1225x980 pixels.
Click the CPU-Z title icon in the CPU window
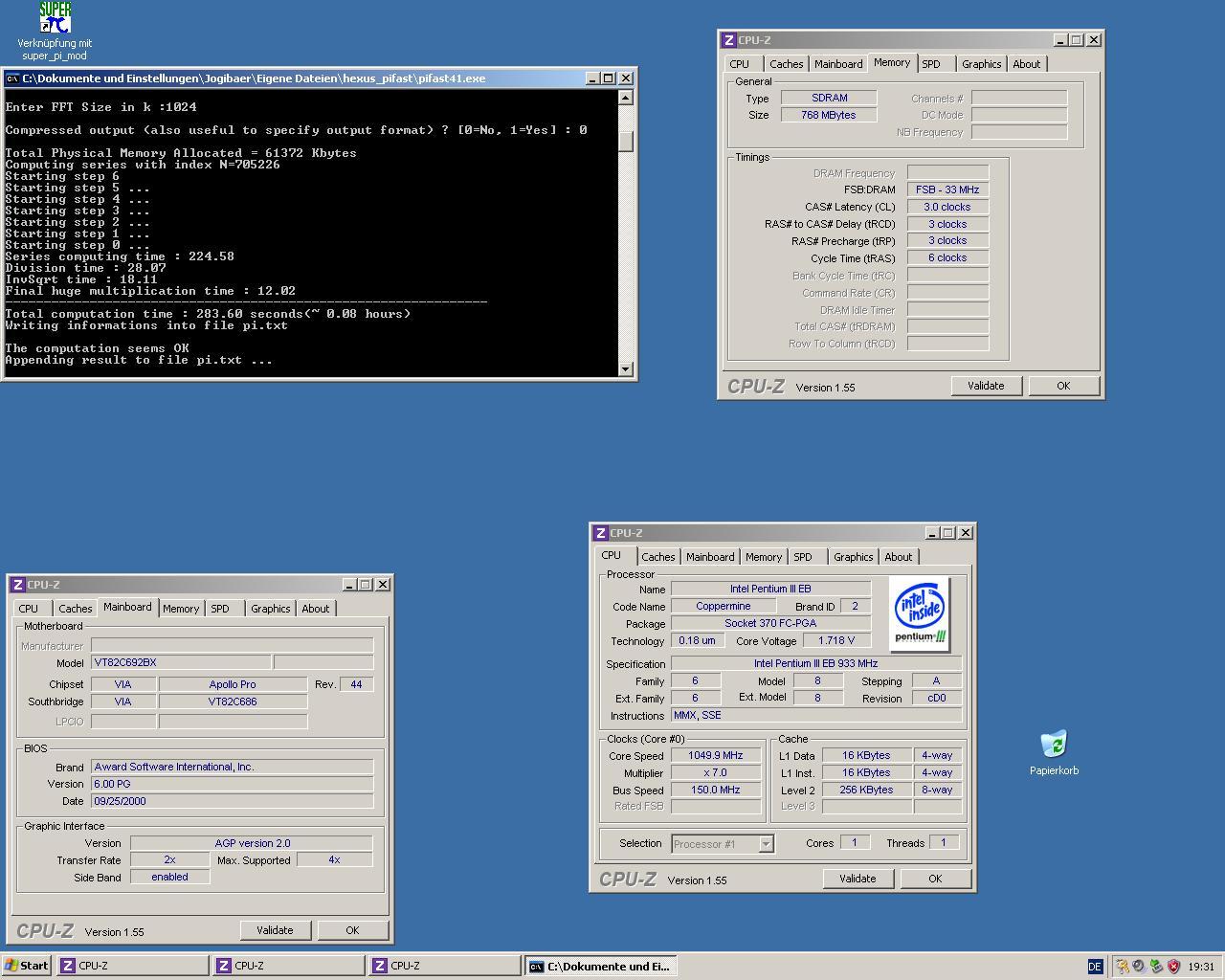[x=600, y=533]
